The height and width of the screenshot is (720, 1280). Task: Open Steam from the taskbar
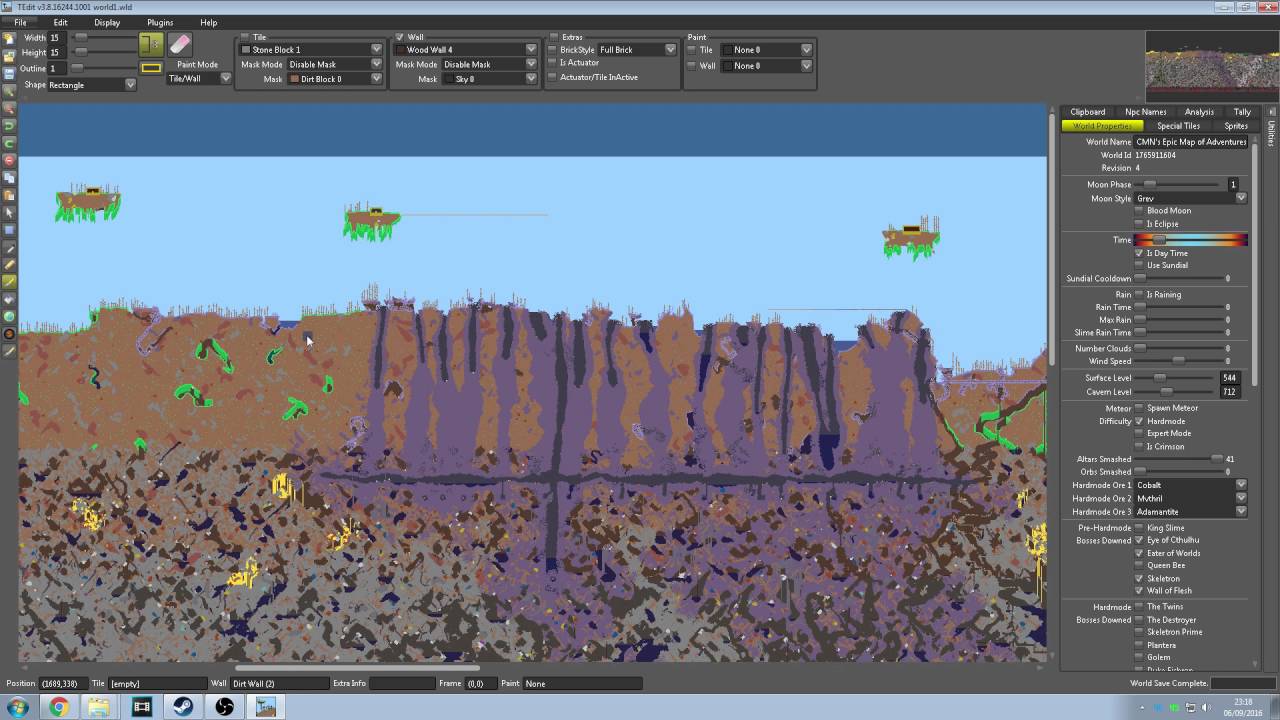183,707
